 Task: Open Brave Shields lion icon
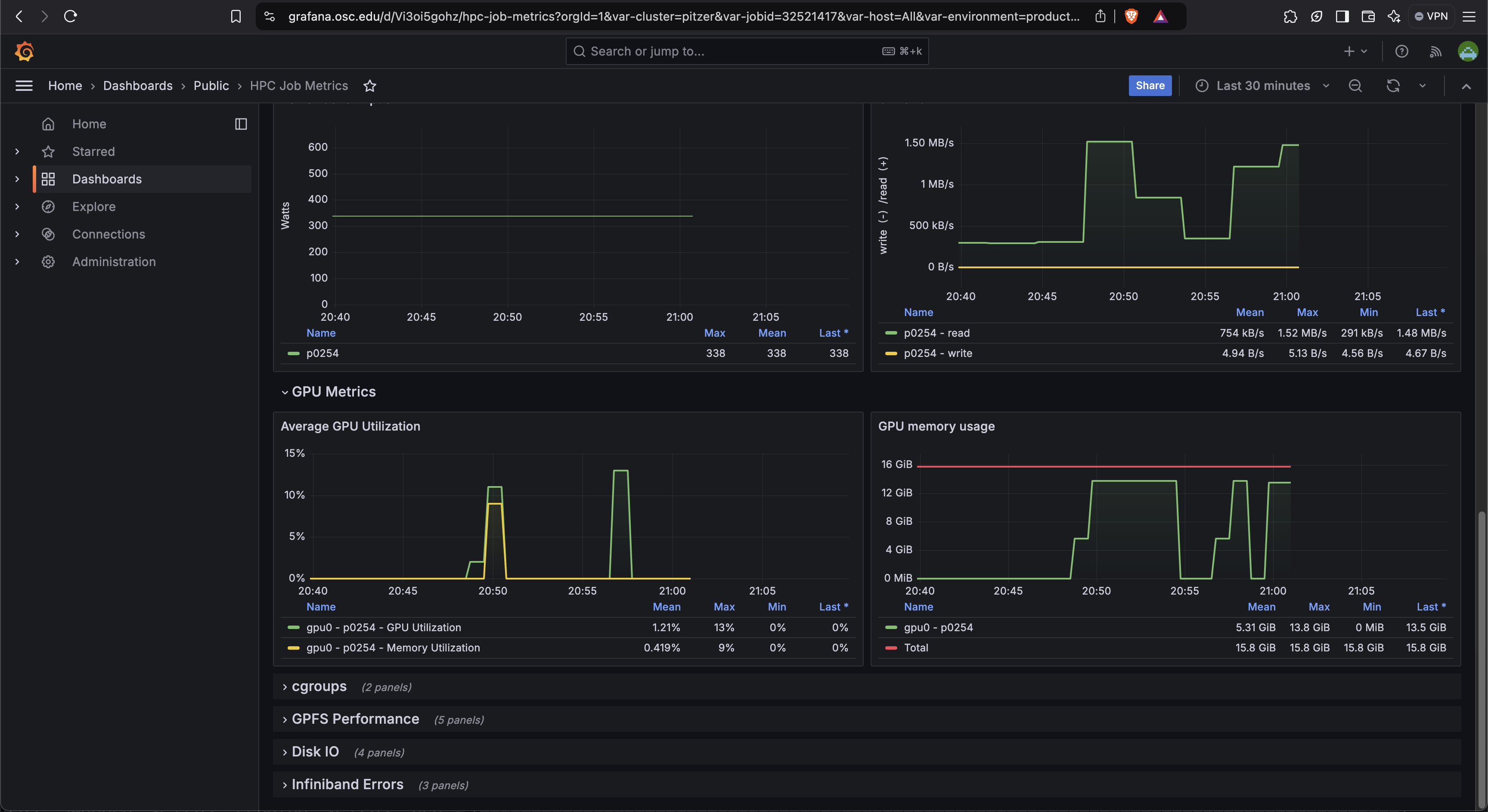click(1131, 16)
